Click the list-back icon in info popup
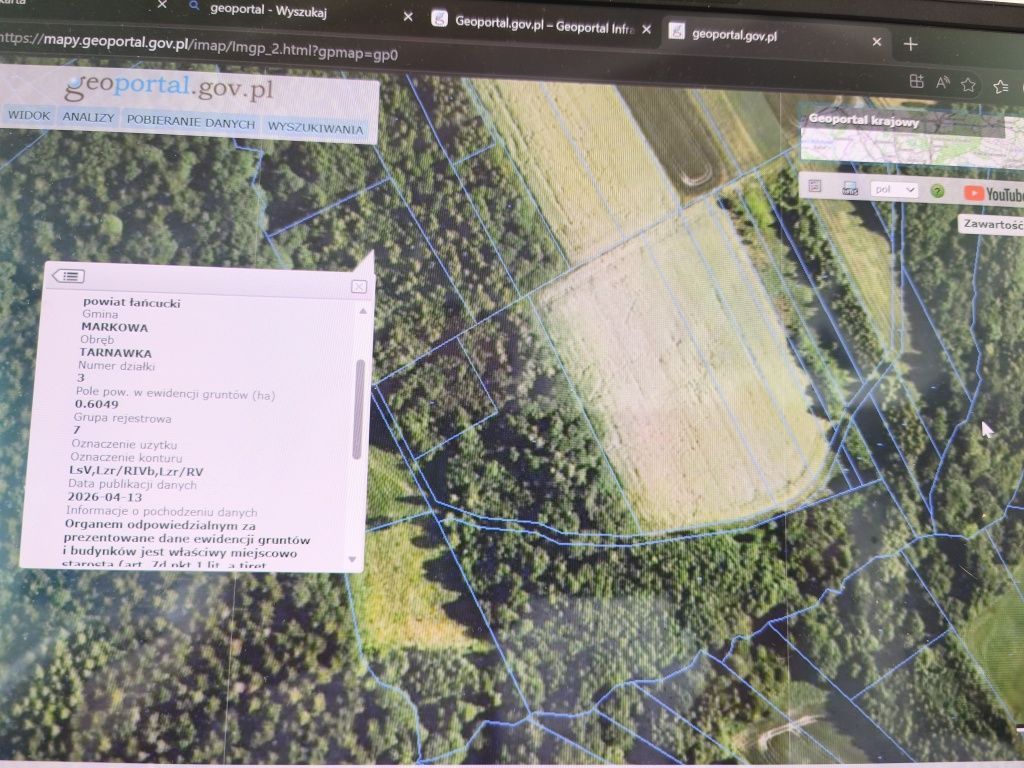 69,276
